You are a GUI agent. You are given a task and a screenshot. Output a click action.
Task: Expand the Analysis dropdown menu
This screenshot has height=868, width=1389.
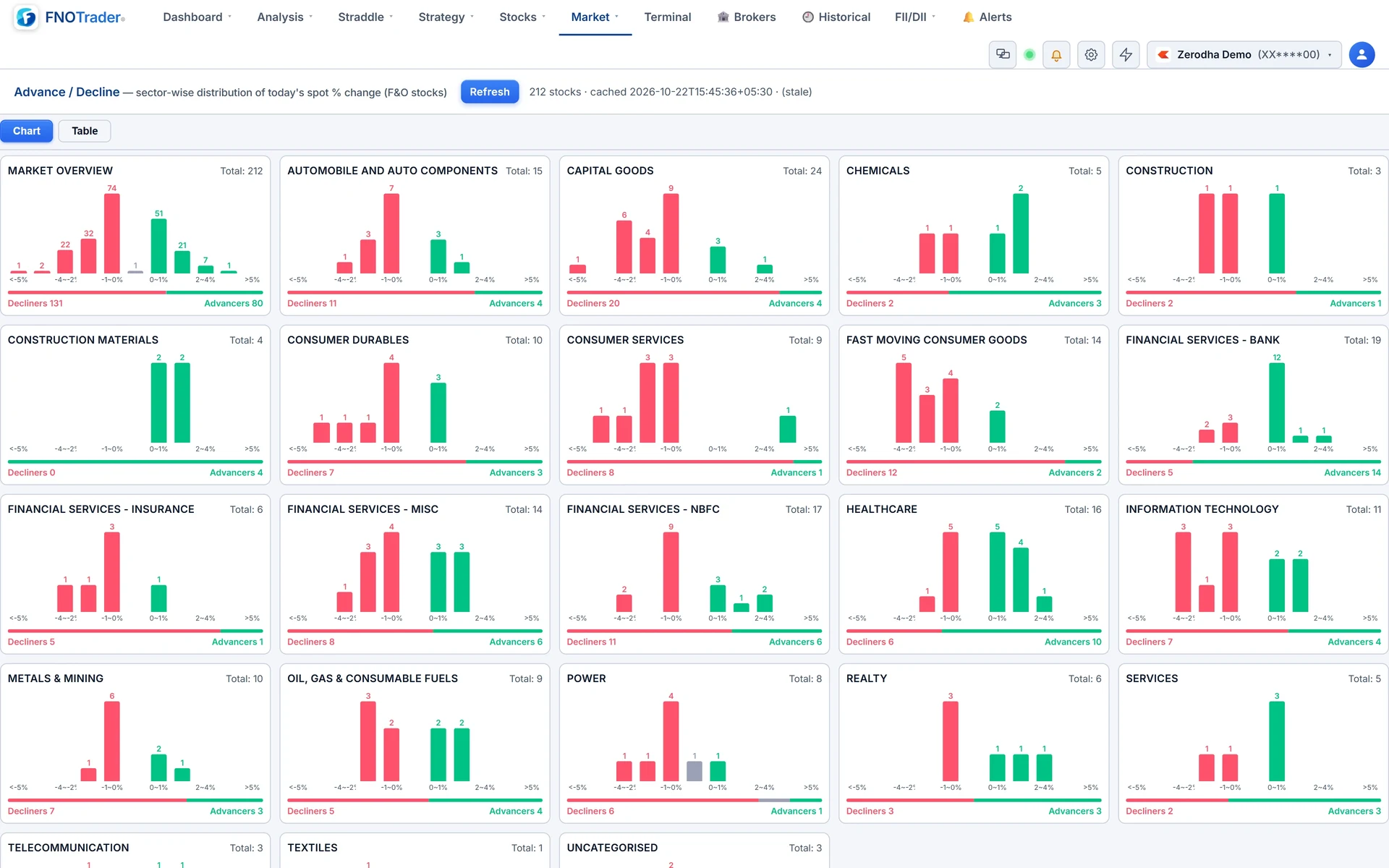click(x=285, y=17)
